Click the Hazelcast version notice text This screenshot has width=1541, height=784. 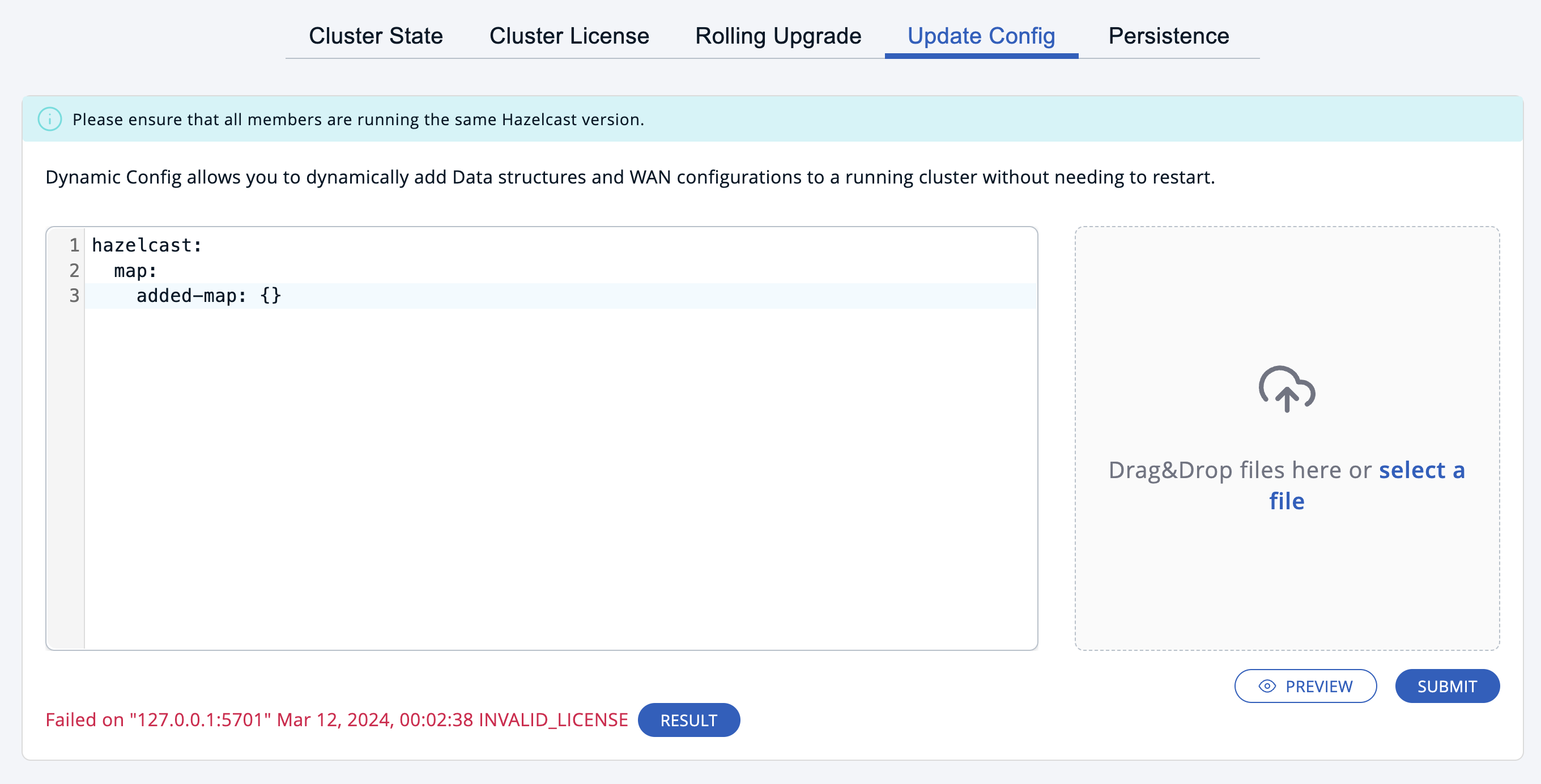tap(358, 120)
